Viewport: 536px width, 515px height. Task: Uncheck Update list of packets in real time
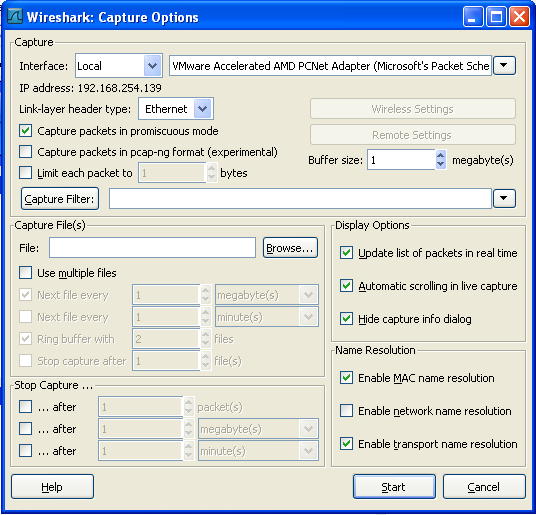click(x=346, y=253)
